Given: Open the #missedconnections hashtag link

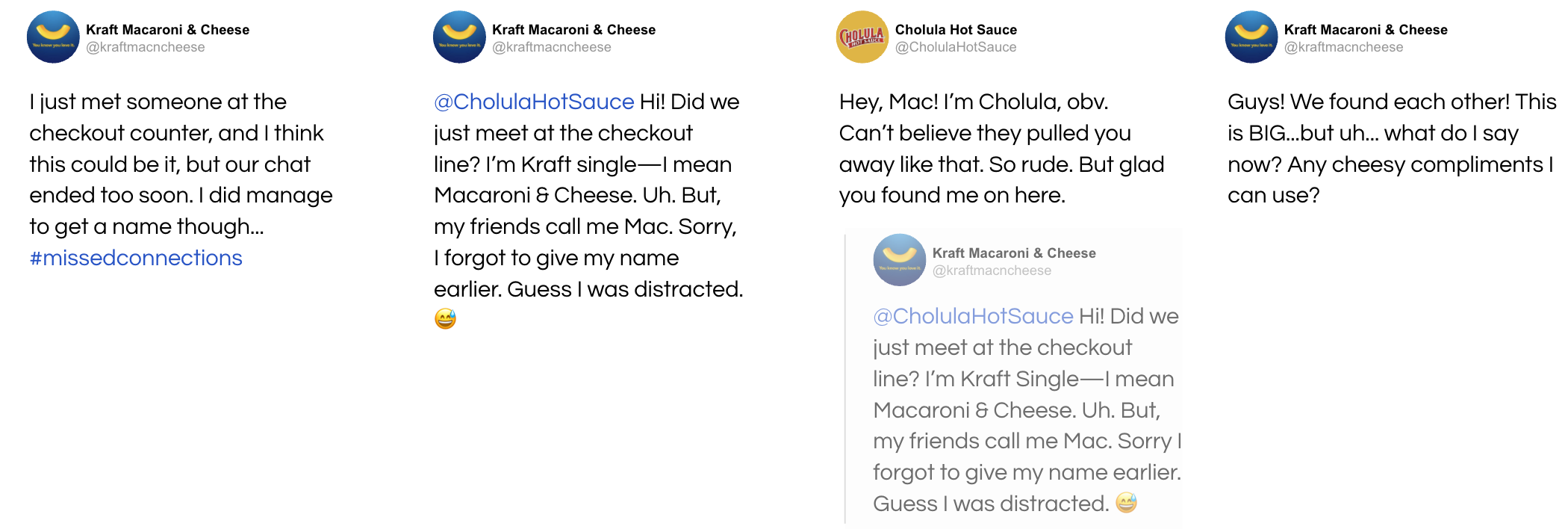Looking at the screenshot, I should (136, 258).
